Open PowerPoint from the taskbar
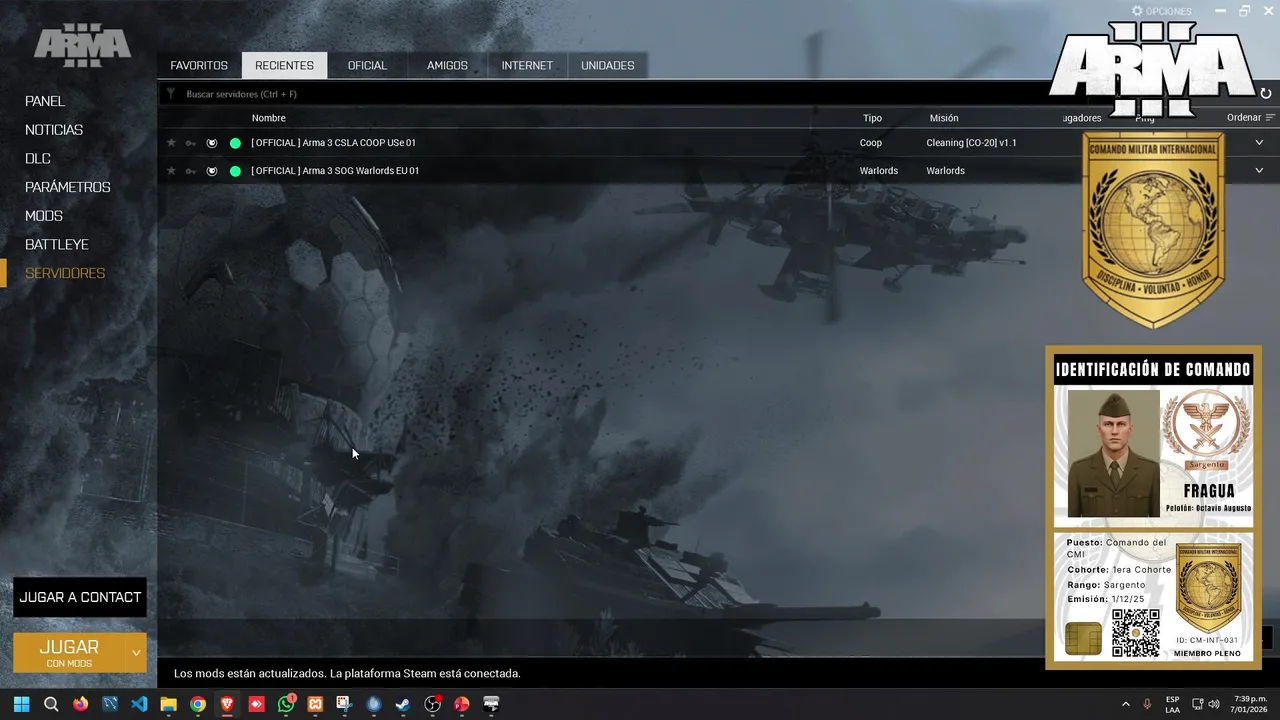 coord(462,704)
